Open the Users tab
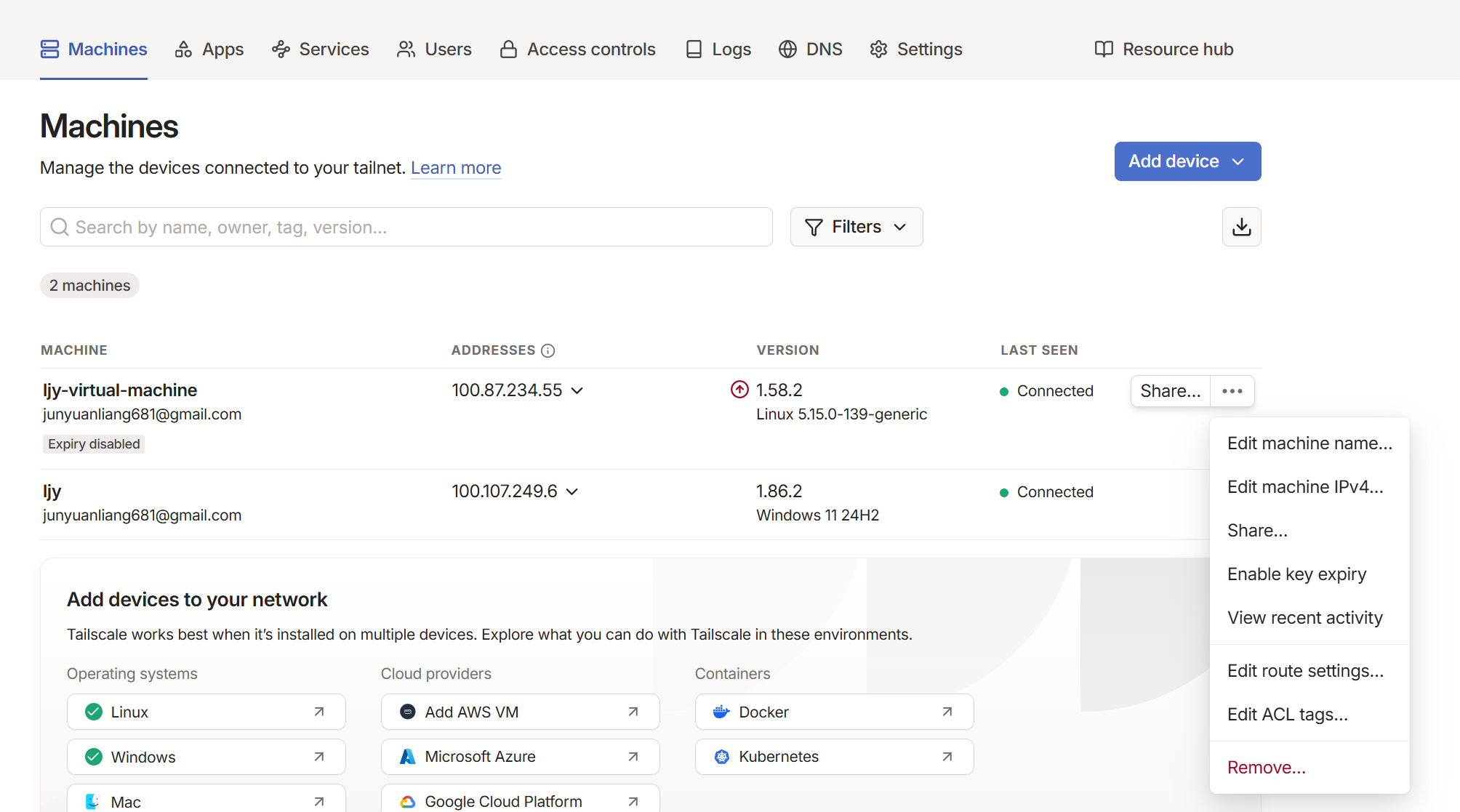Image resolution: width=1460 pixels, height=812 pixels. click(x=434, y=49)
